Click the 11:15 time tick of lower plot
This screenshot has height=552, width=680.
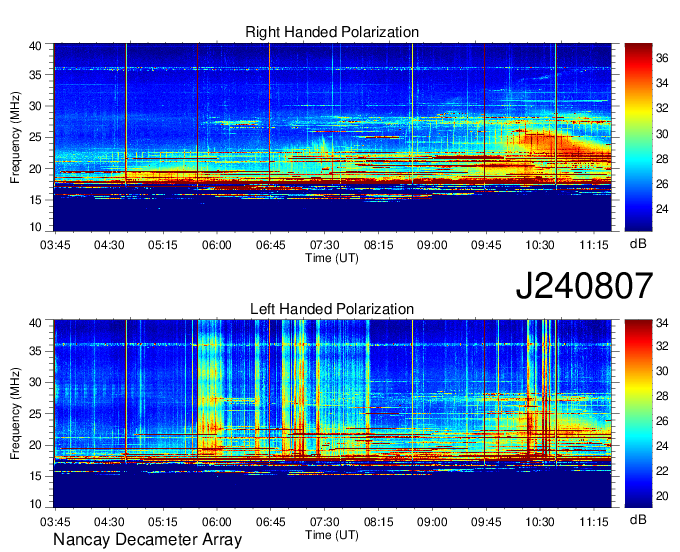click(594, 522)
